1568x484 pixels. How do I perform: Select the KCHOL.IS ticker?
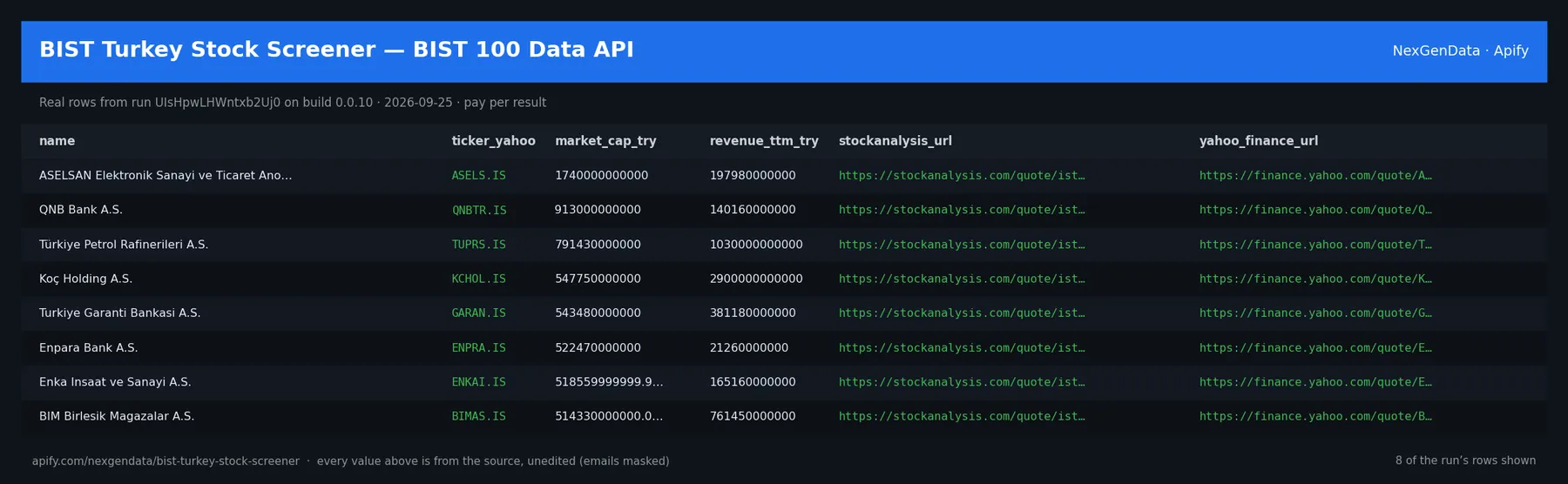478,279
